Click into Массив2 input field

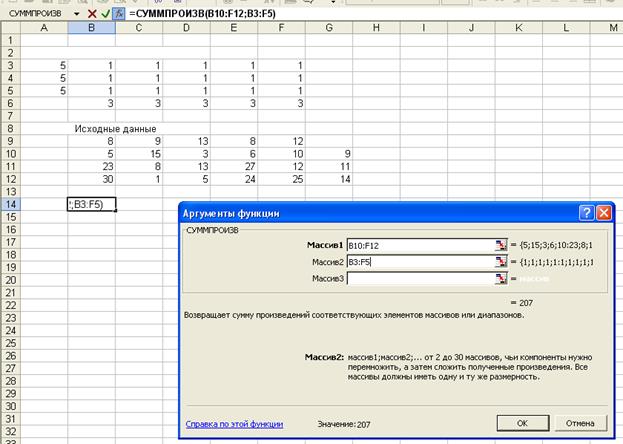(420, 262)
